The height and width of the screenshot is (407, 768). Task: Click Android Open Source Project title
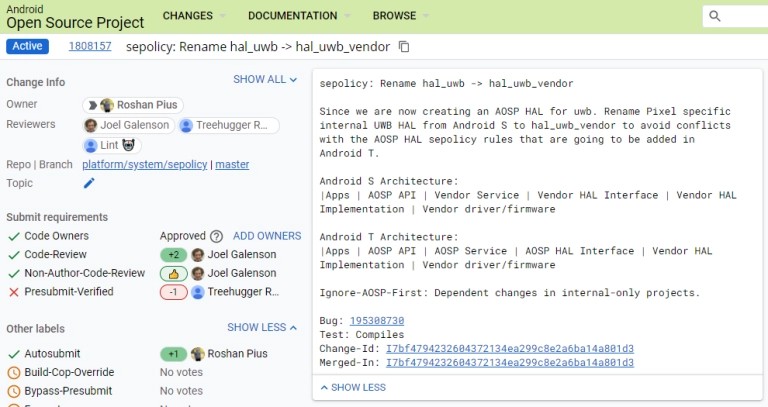click(75, 17)
